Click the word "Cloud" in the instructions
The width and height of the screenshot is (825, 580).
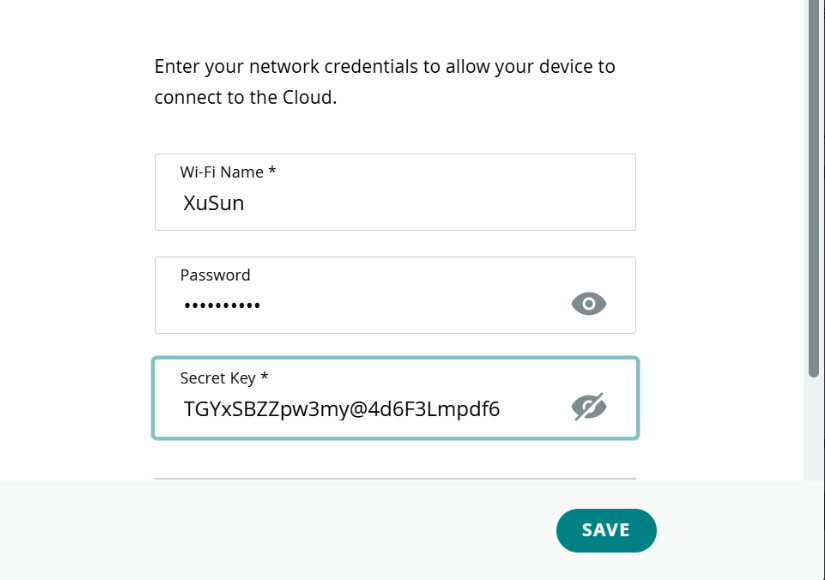coord(308,97)
